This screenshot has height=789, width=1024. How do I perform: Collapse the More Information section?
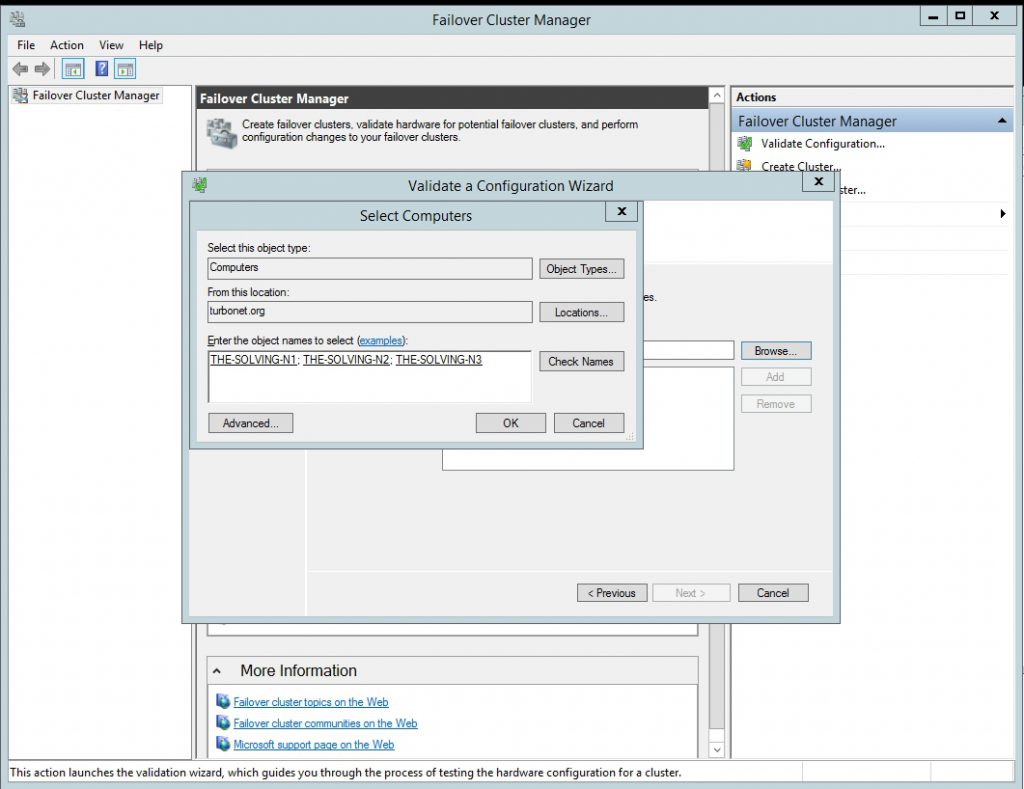[216, 670]
